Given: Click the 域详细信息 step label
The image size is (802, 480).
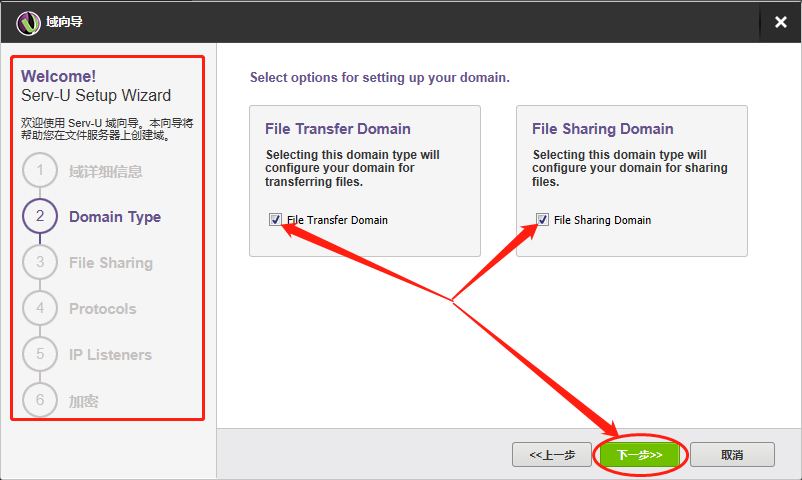Looking at the screenshot, I should (x=105, y=171).
